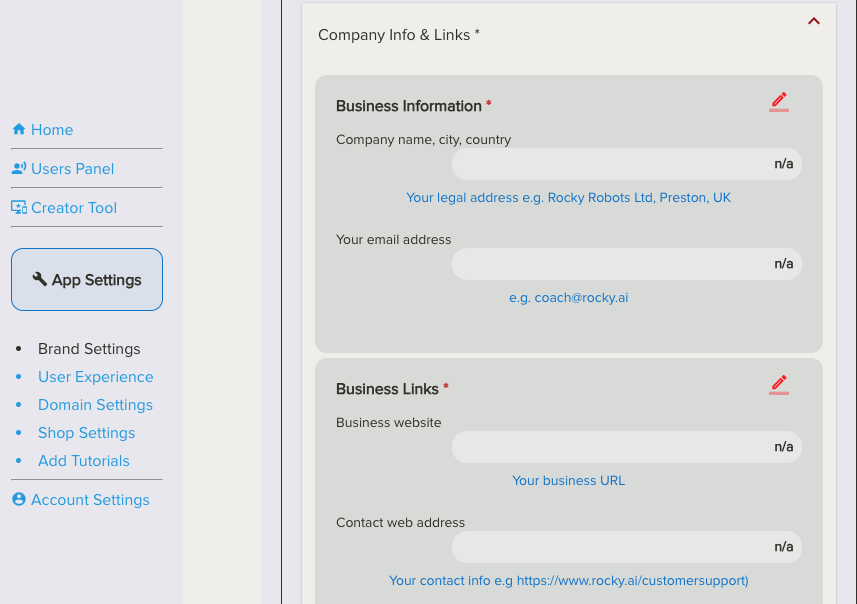
Task: Focus the Business website field
Action: coord(626,447)
